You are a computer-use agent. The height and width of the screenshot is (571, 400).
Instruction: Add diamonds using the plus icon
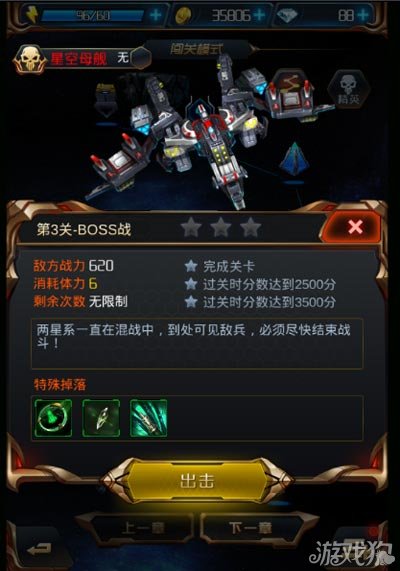(x=363, y=15)
